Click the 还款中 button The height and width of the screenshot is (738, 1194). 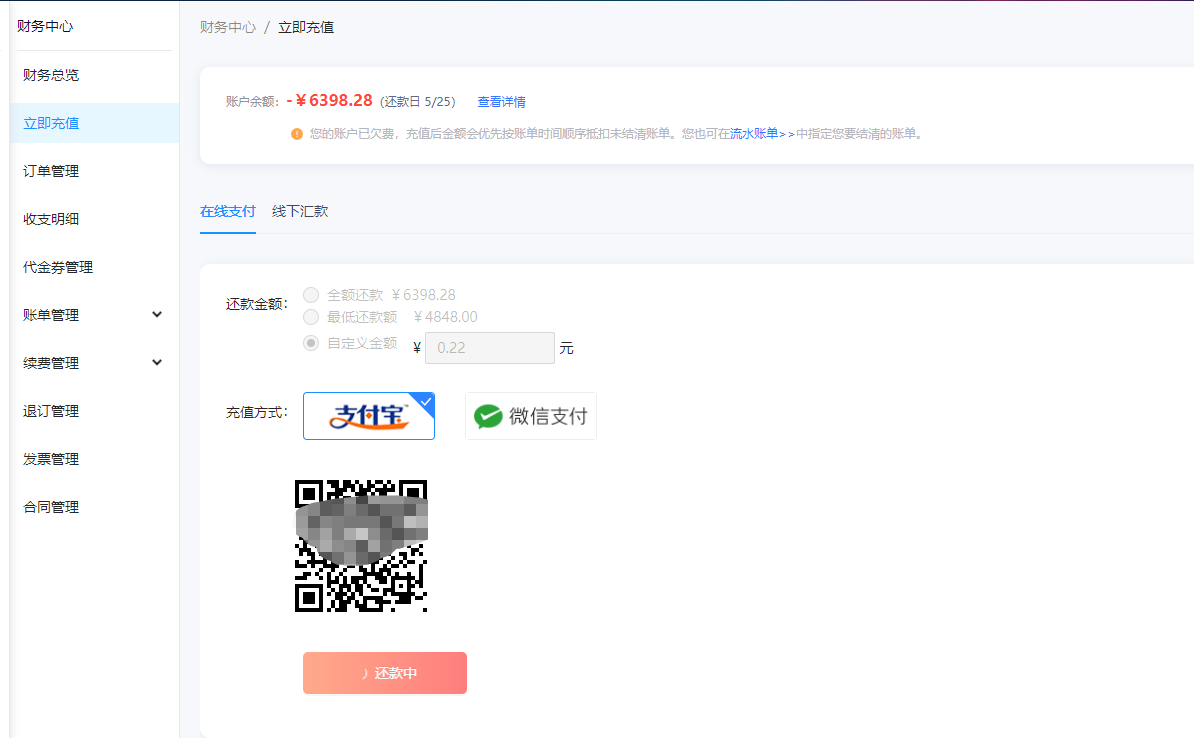(385, 673)
